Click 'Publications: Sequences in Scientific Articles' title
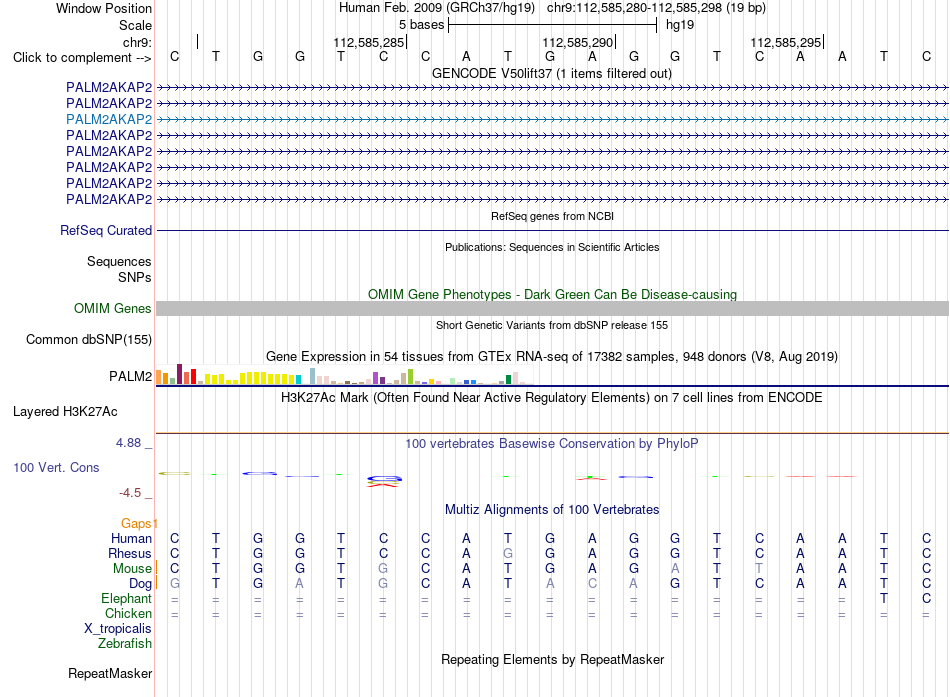Screen dimensions: 950x697 pyautogui.click(x=552, y=247)
